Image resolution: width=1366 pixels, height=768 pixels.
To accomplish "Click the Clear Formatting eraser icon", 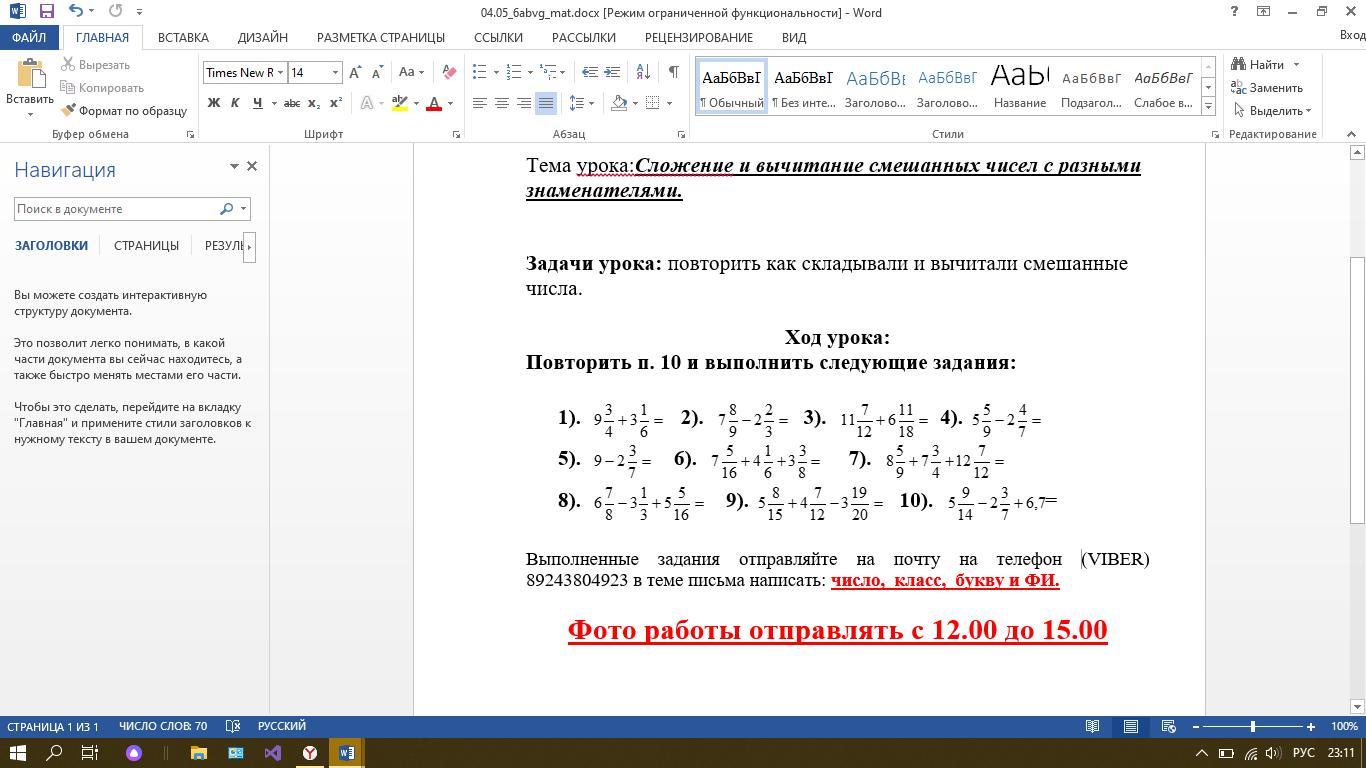I will click(449, 72).
